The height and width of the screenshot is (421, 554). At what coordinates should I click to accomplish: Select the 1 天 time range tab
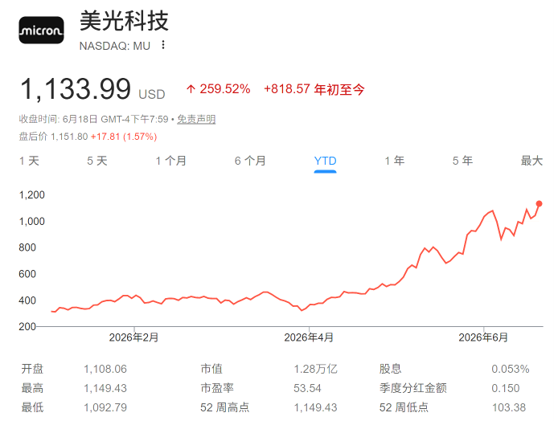[x=29, y=161]
